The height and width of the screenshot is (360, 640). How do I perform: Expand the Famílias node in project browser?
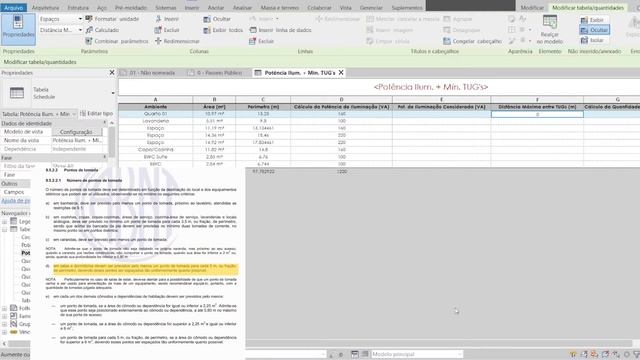pyautogui.click(x=4, y=316)
